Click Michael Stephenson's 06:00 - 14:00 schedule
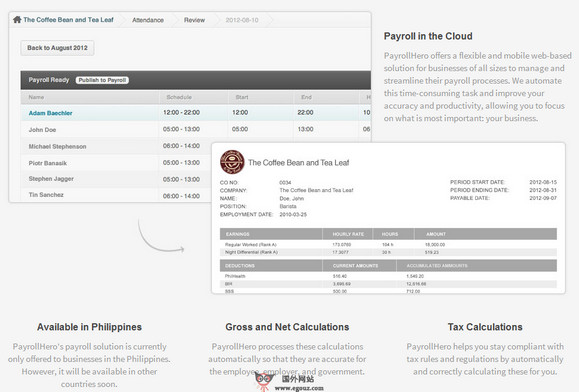 pyautogui.click(x=181, y=146)
